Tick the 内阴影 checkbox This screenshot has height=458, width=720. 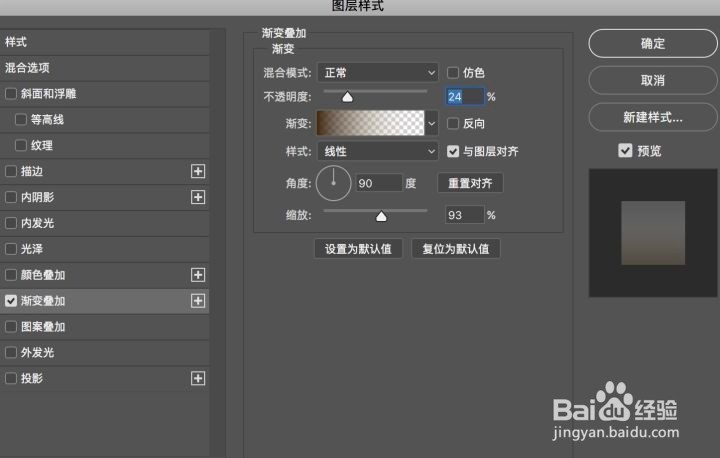tap(11, 197)
